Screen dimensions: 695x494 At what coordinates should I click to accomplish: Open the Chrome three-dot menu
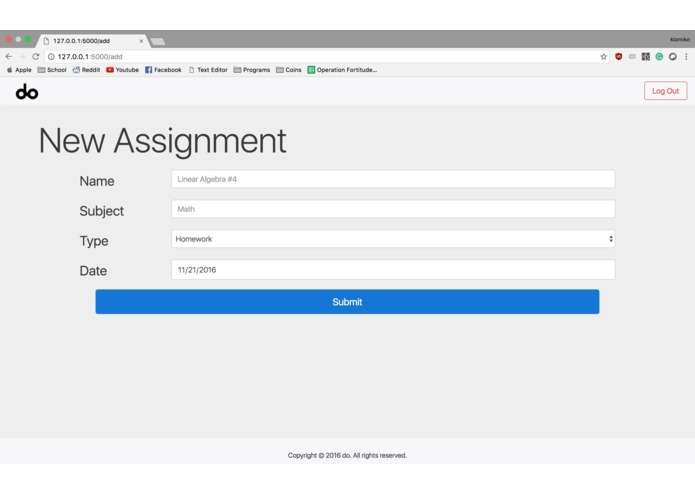click(x=686, y=56)
